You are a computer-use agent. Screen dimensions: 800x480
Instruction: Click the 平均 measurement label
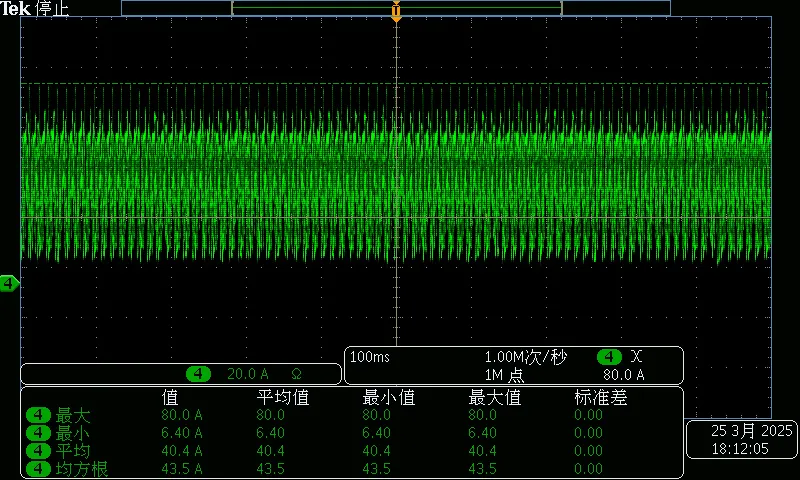point(73,451)
